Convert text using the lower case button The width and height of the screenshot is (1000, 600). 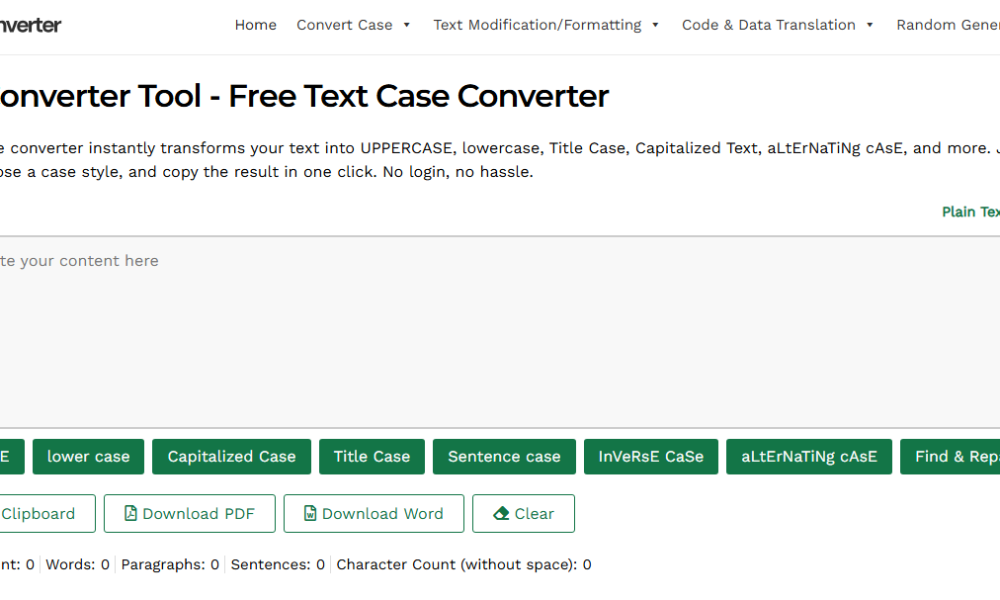[x=88, y=456]
